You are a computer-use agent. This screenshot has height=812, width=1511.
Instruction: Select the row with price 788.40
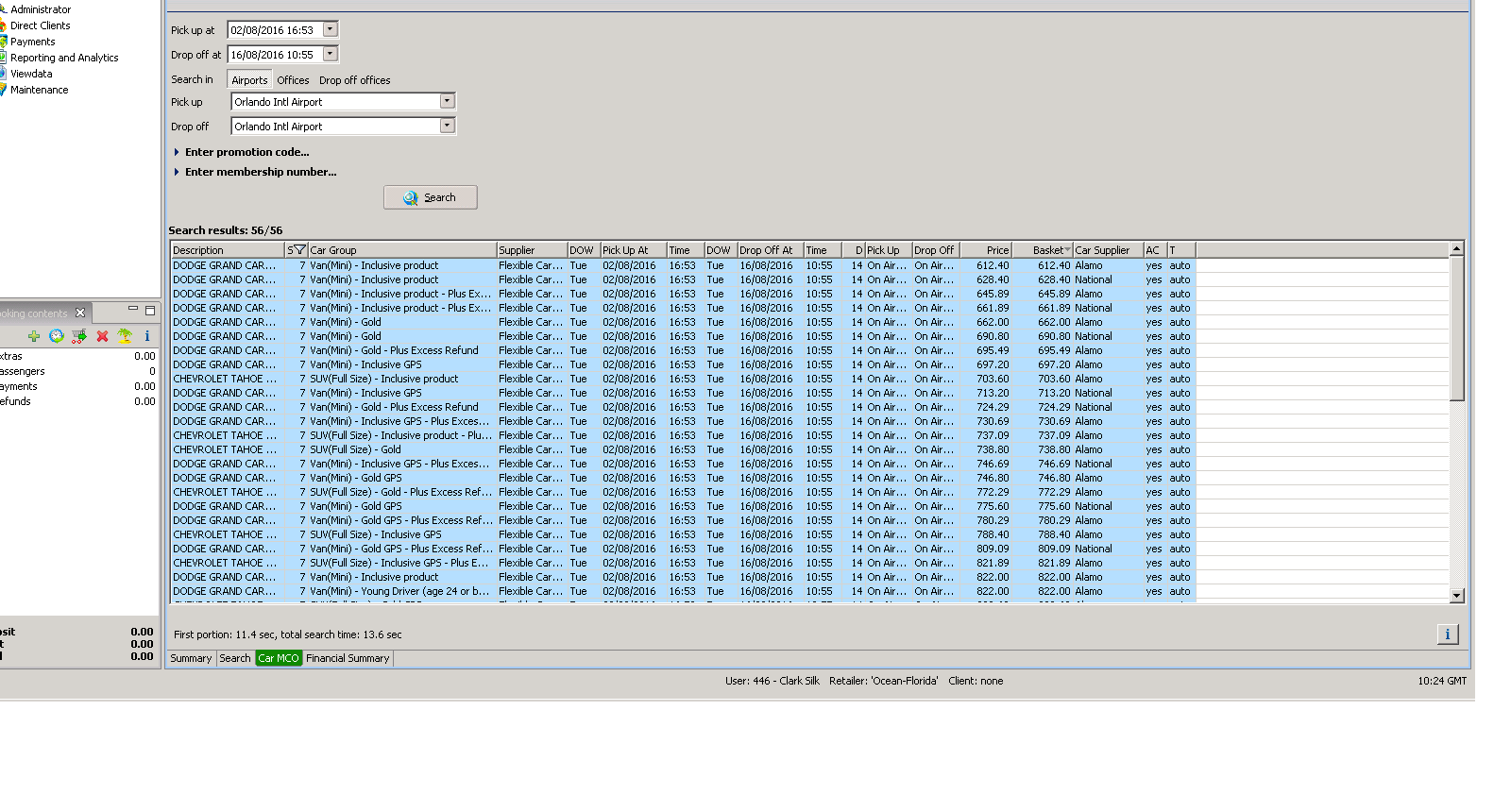pos(684,534)
